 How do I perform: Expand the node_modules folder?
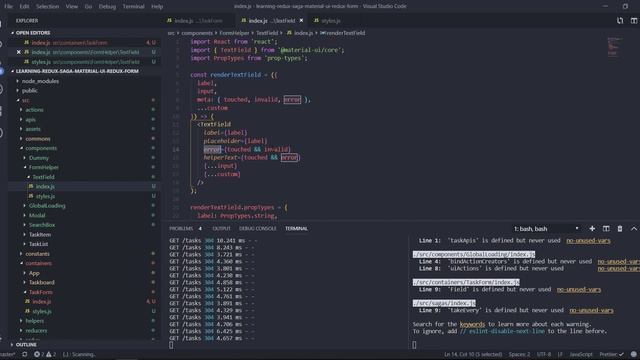(40, 81)
